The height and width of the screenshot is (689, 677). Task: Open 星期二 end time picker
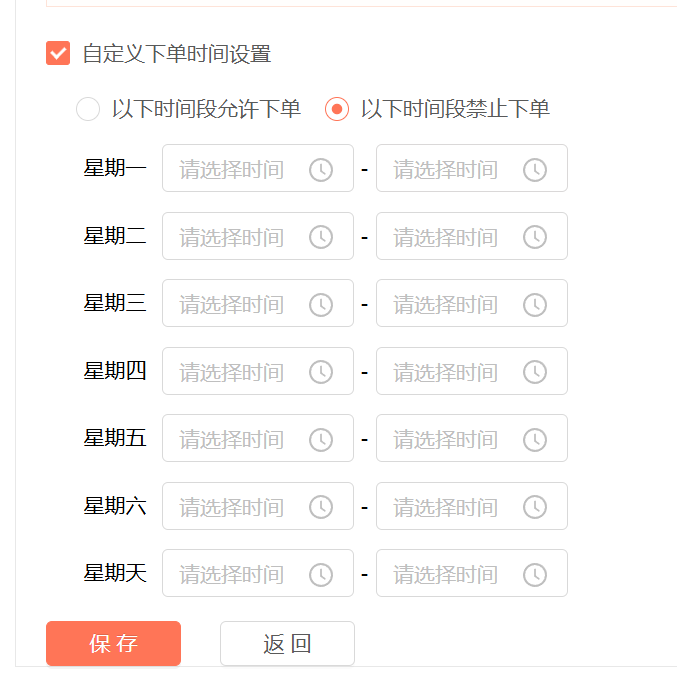472,236
